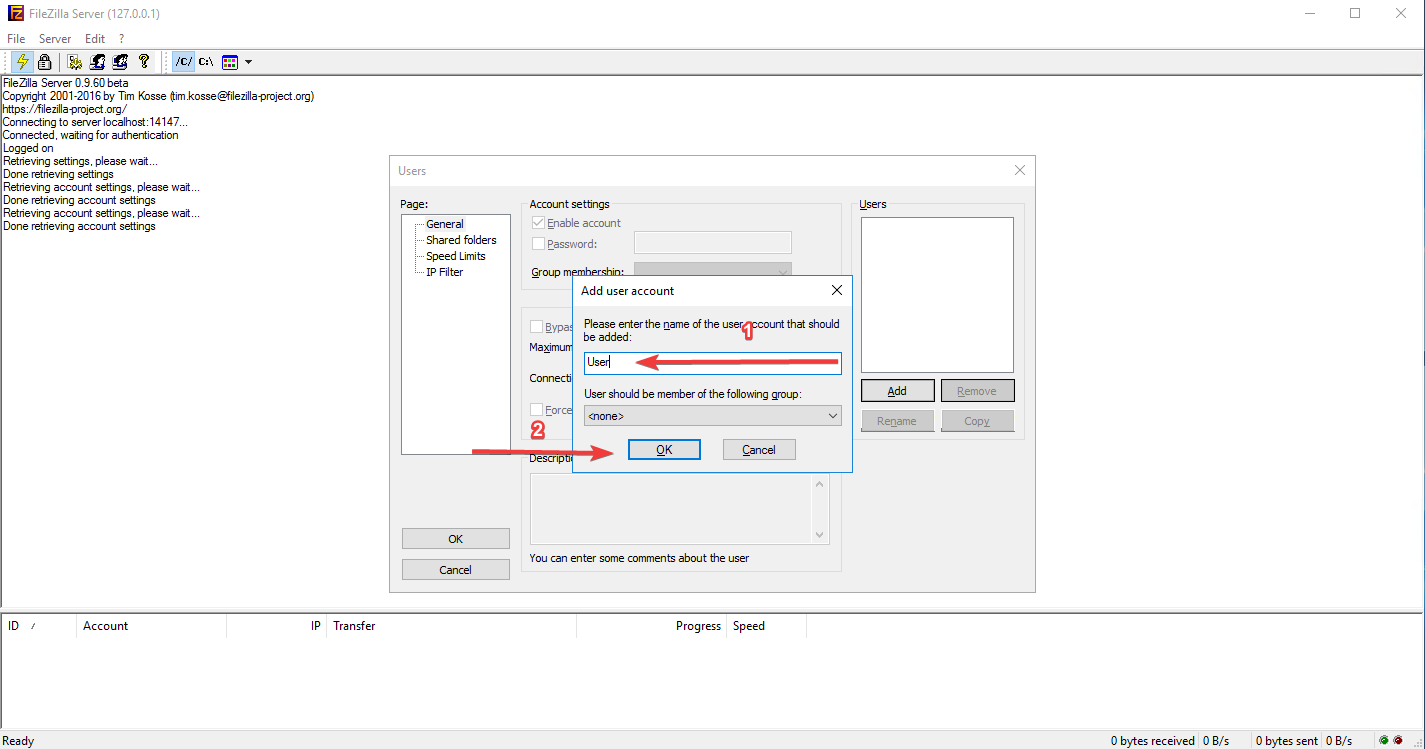The width and height of the screenshot is (1425, 749).
Task: Toggle the lightning bolt server active icon
Action: (23, 62)
